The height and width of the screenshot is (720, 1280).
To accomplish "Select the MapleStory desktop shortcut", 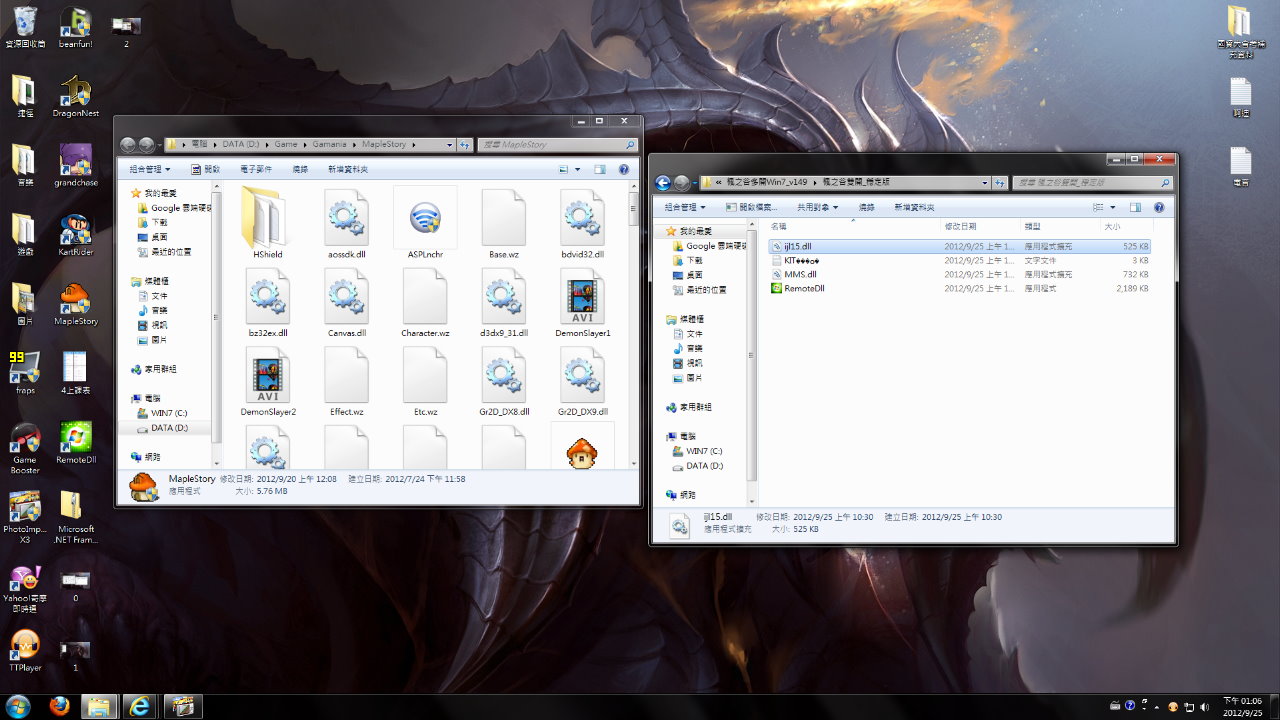I will coord(75,304).
